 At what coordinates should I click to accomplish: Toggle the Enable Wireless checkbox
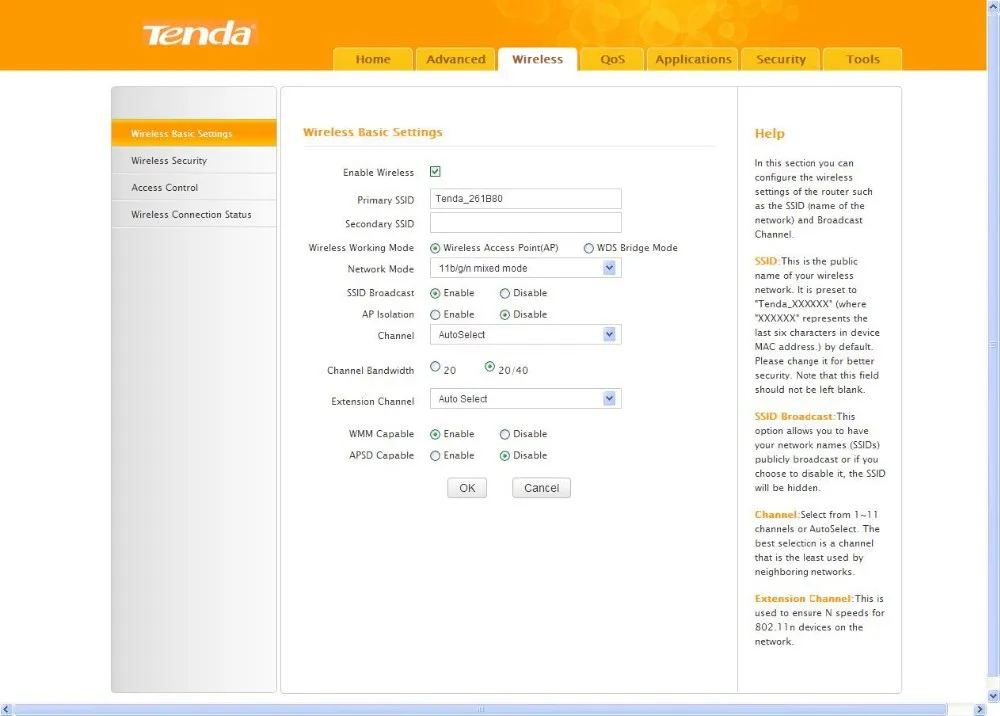[x=435, y=172]
